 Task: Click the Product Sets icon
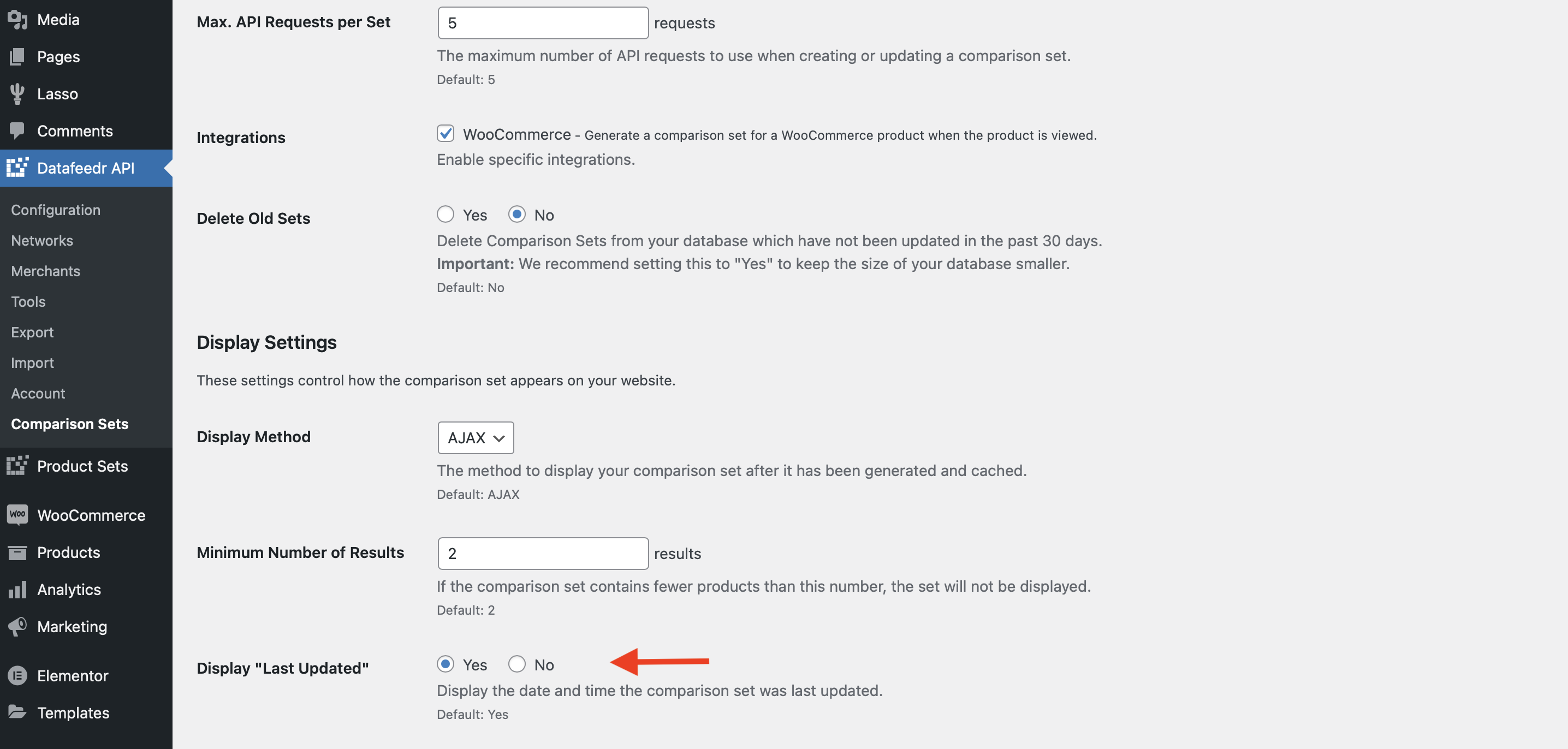click(17, 466)
